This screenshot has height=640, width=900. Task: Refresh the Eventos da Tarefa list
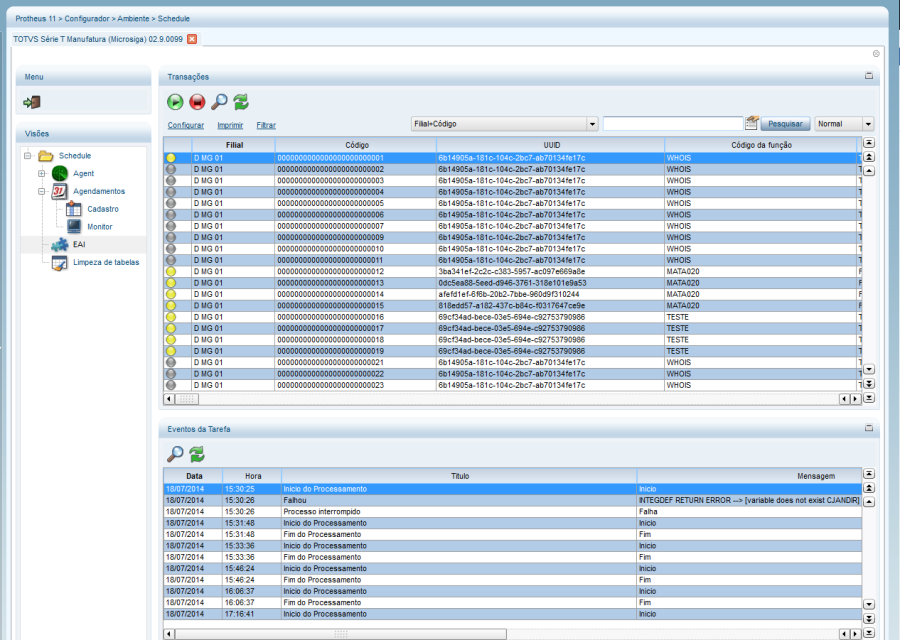pyautogui.click(x=197, y=454)
